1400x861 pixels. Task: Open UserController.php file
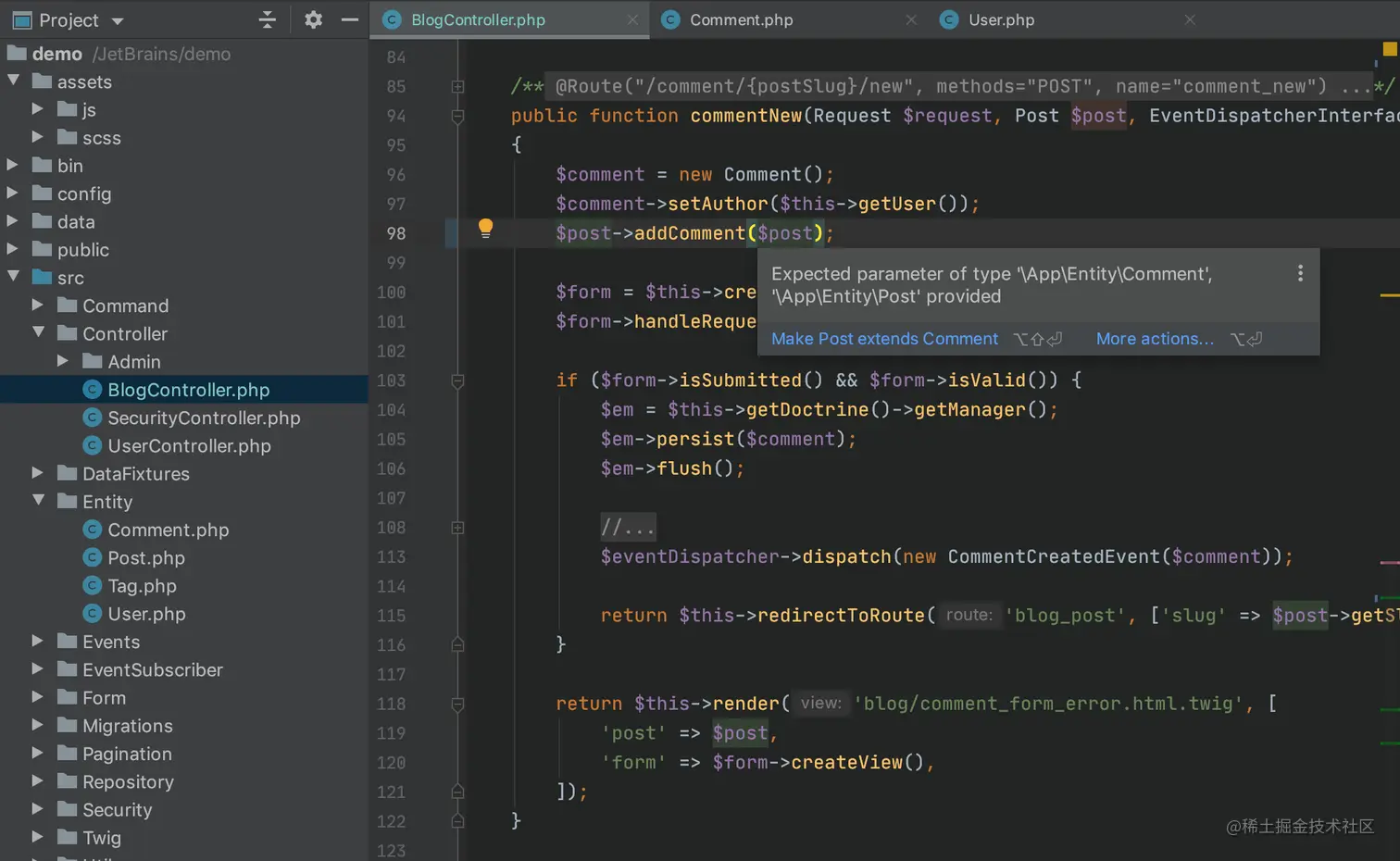189,445
